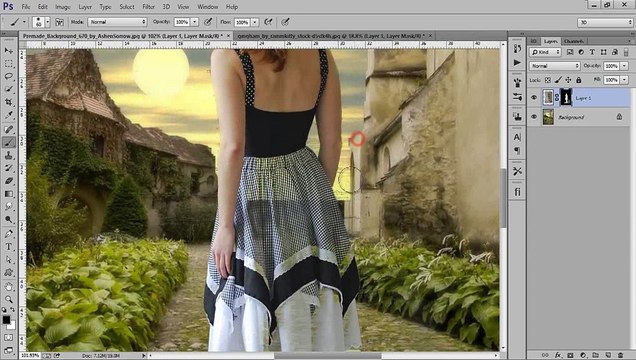Open Flow slider dropdown in options bar
This screenshot has height=360, width=636.
coord(255,22)
